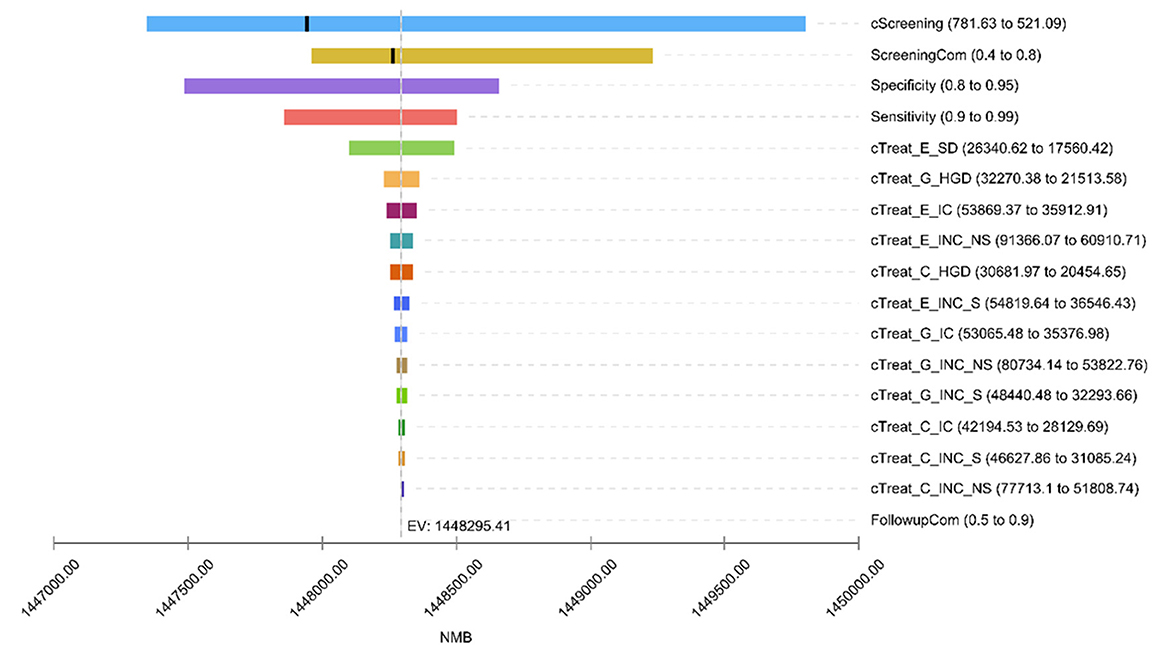Click the light blue cScreening bar
Image resolution: width=1170 pixels, height=661 pixels.
(476, 24)
